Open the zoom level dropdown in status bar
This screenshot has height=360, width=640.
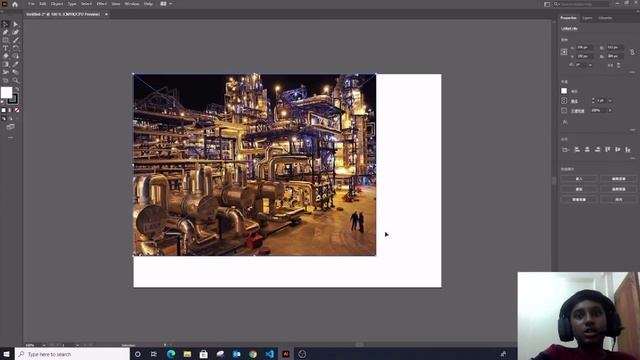coord(44,345)
